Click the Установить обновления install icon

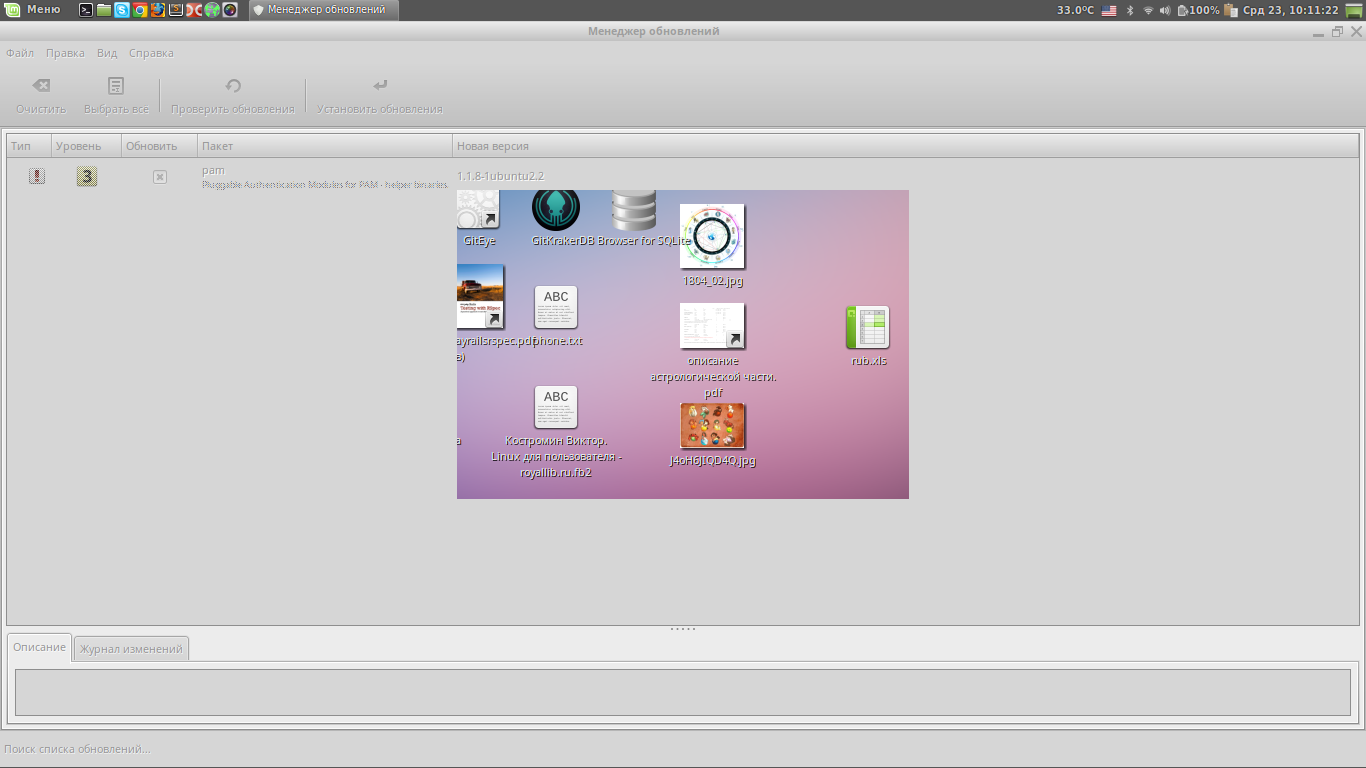click(x=380, y=87)
